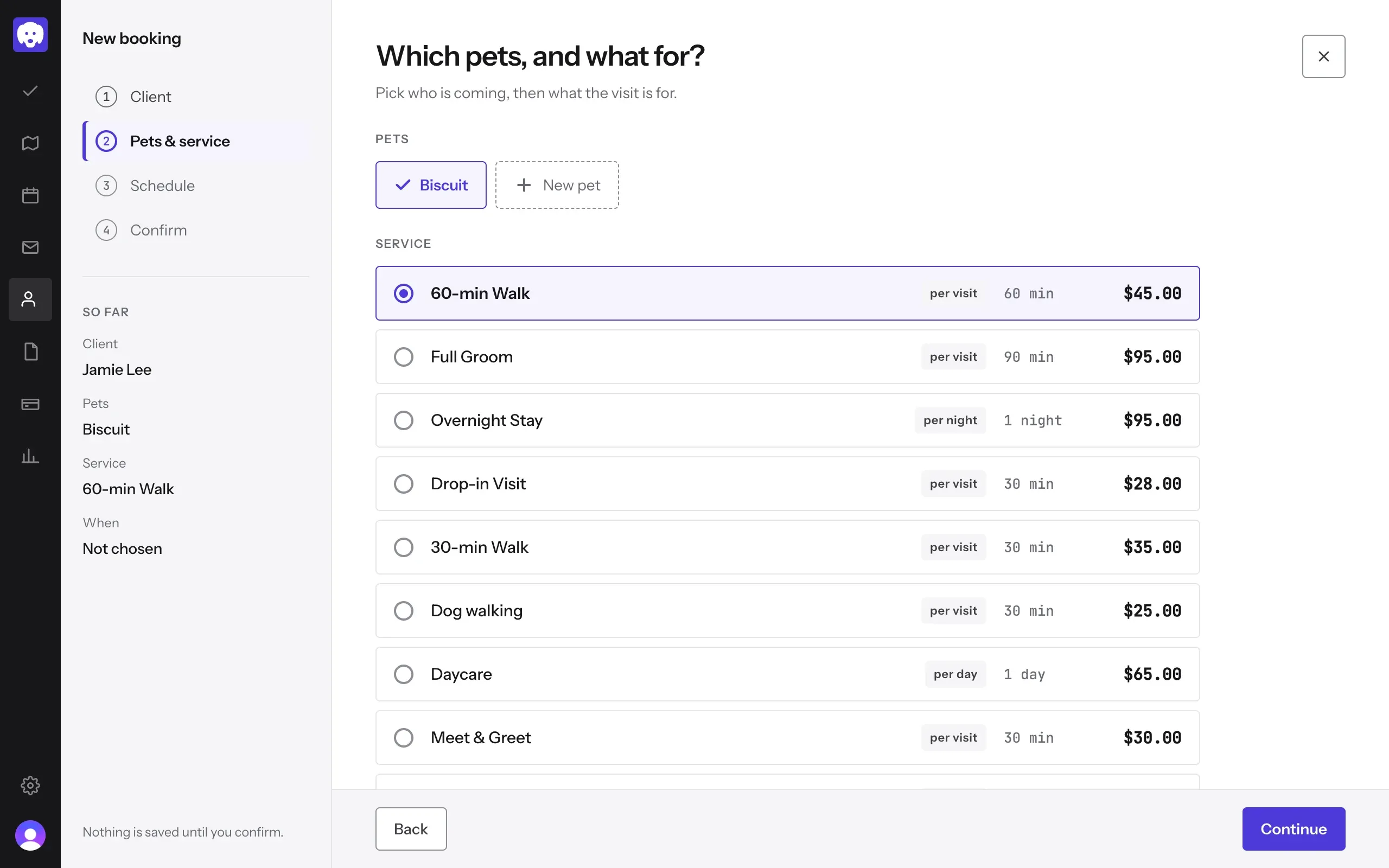
Task: Close the new booking dialog
Action: 1323,56
